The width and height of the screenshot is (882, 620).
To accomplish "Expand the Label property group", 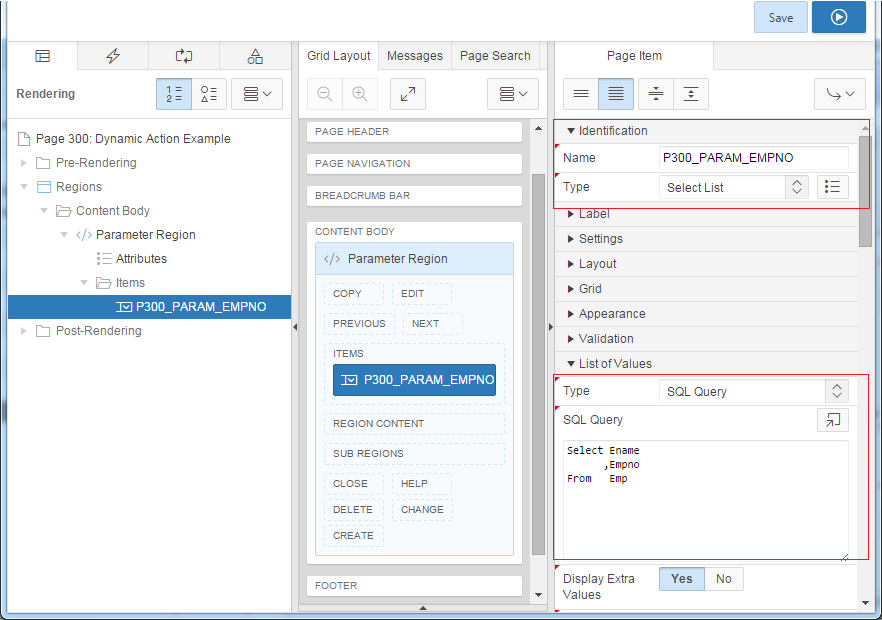I will point(570,214).
